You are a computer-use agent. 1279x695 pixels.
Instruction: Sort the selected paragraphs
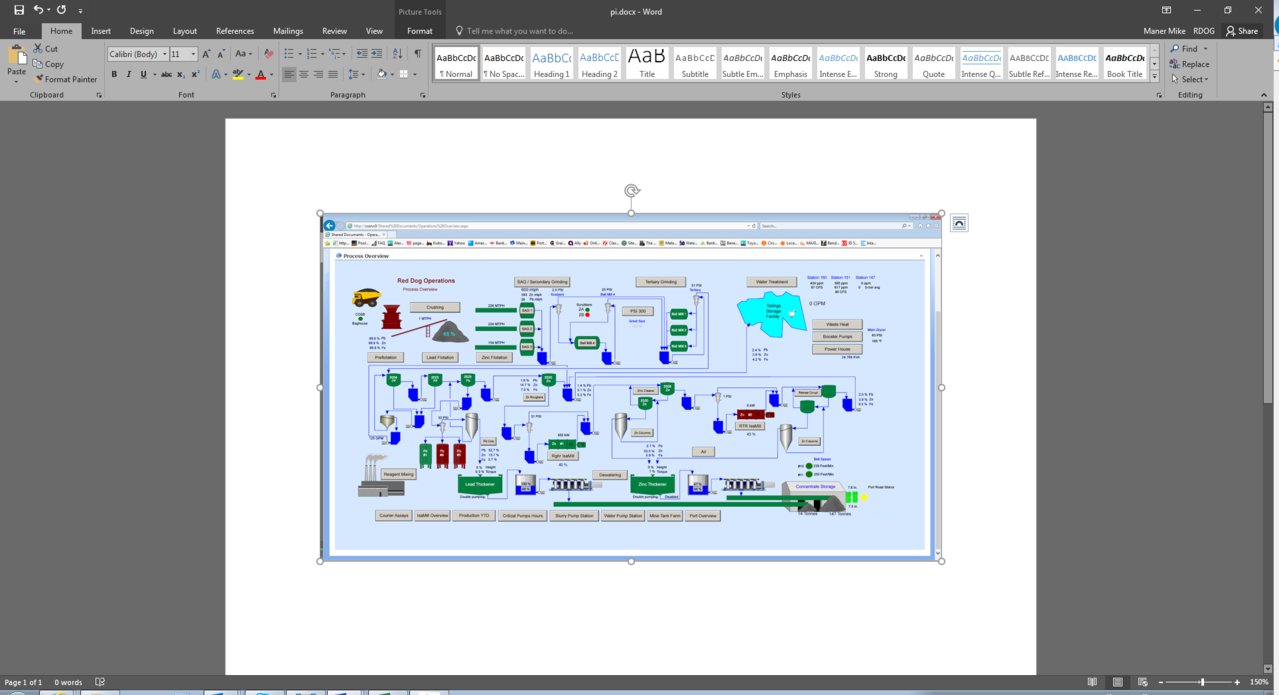click(x=398, y=54)
